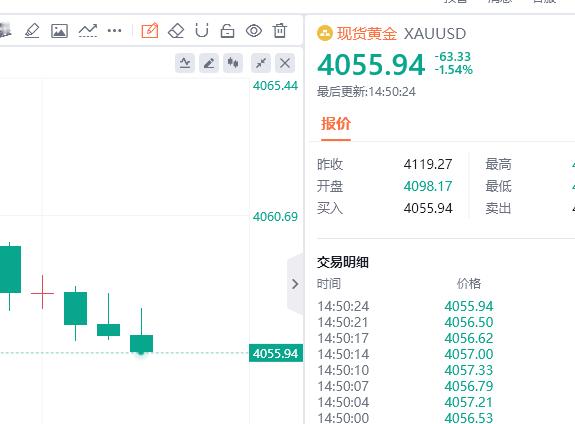Screen dimensions: 575x424
Task: Activate the red note edit tool
Action: tap(150, 30)
